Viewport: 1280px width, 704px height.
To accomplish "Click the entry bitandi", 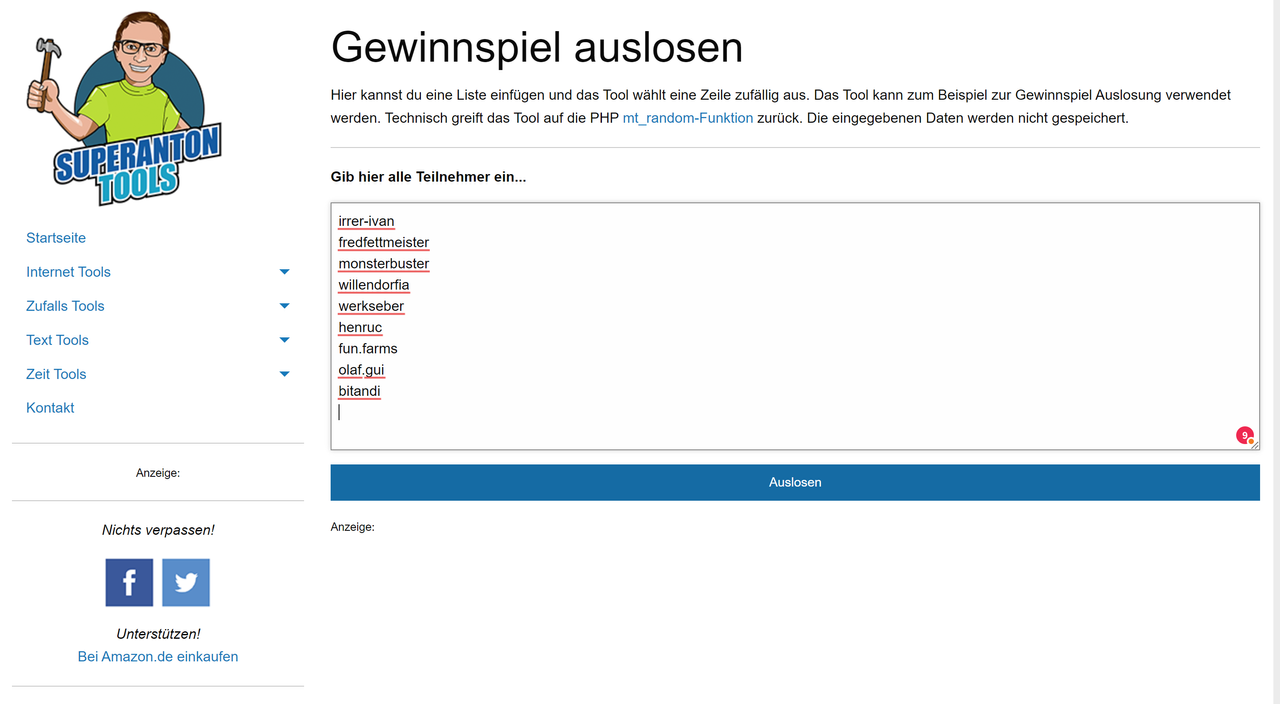I will [x=359, y=391].
